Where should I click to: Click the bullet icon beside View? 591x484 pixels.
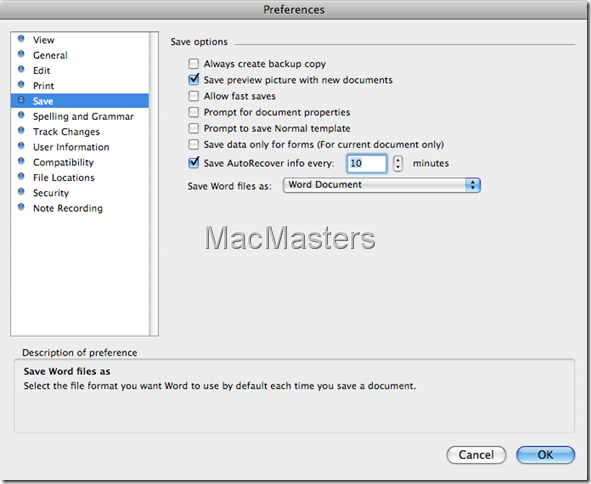pos(21,38)
